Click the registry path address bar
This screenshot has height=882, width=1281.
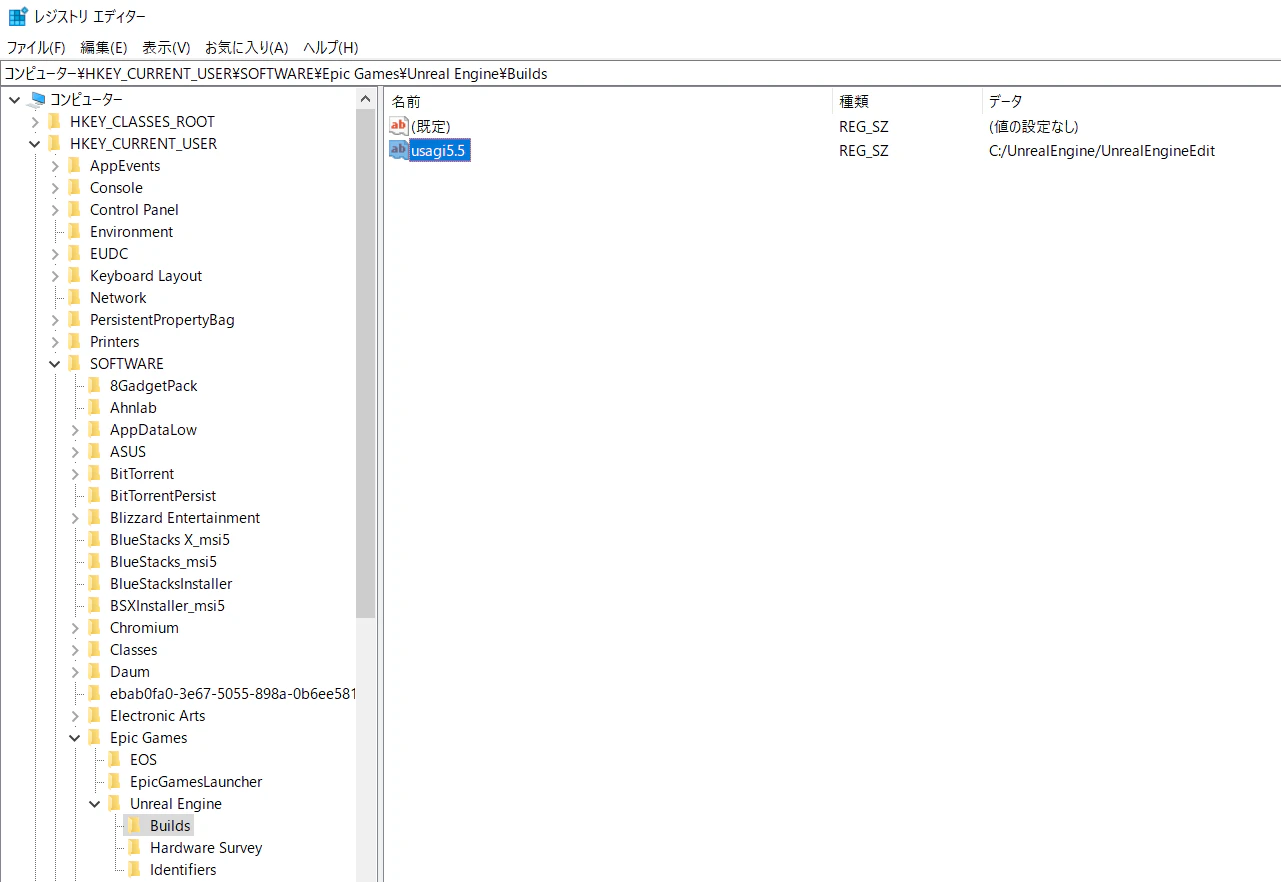click(x=640, y=73)
